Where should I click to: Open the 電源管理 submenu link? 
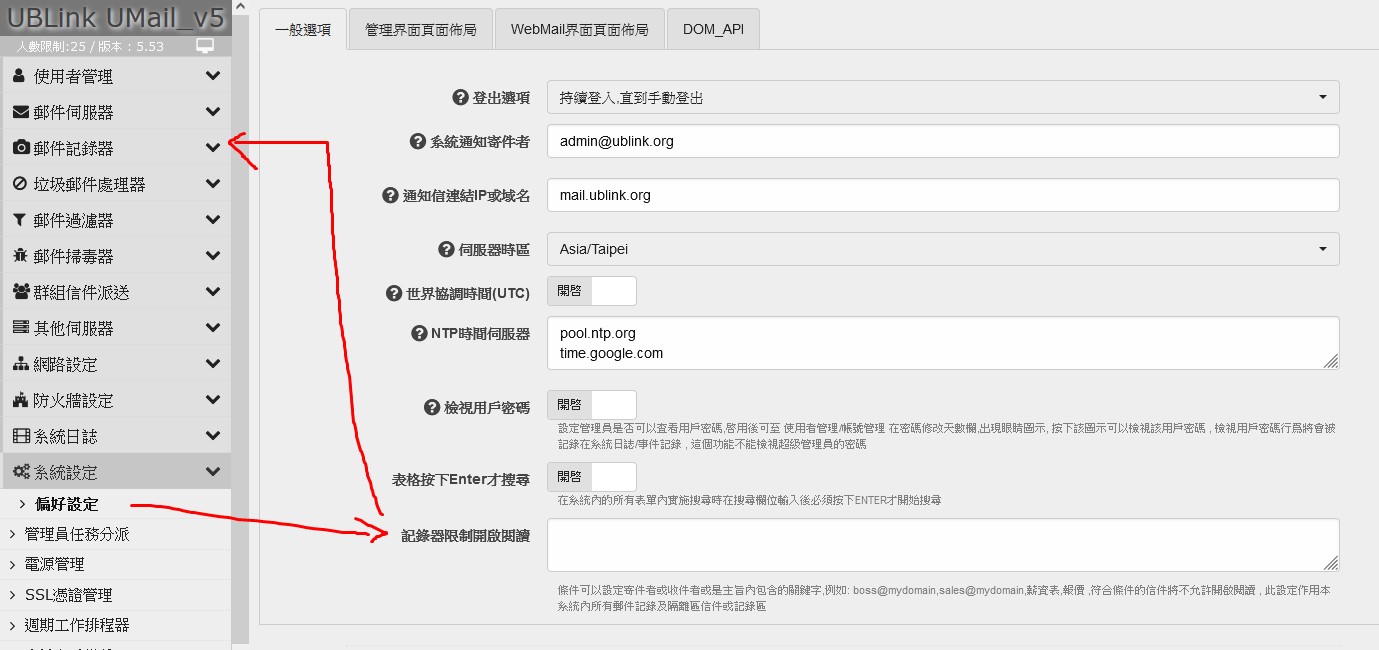tap(54, 564)
